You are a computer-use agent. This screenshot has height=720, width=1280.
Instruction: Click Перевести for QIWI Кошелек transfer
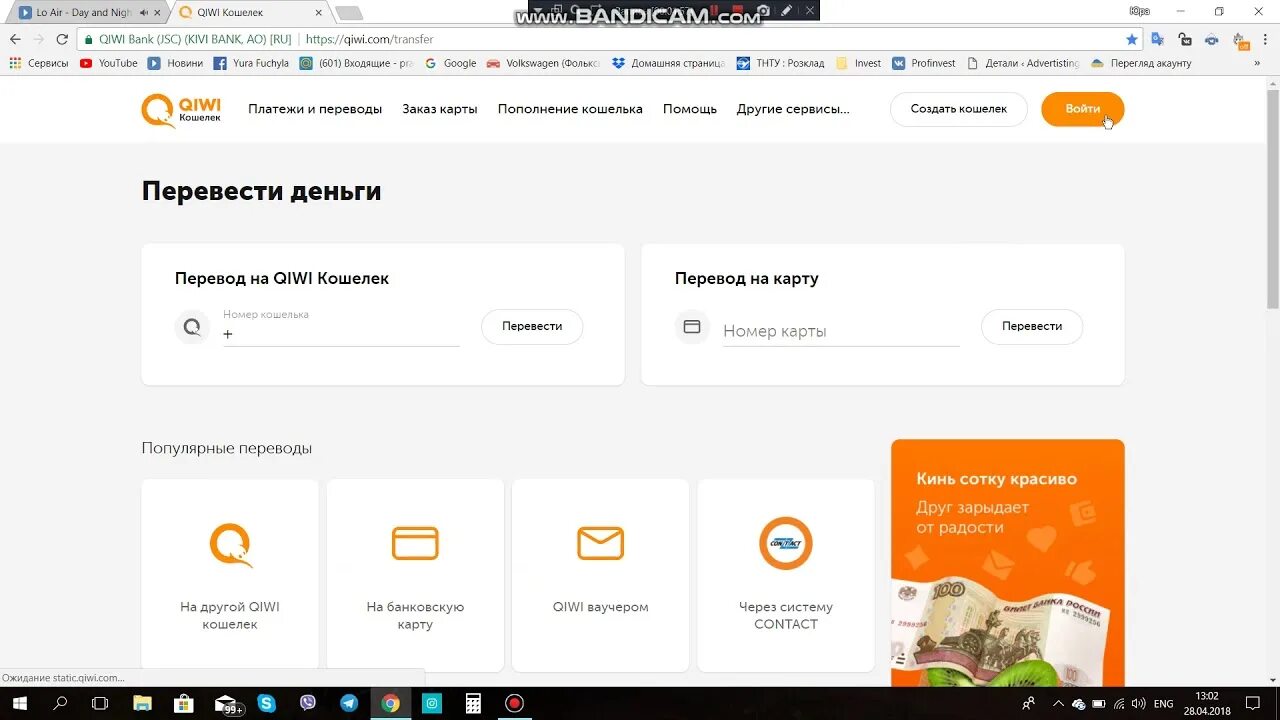coord(532,326)
